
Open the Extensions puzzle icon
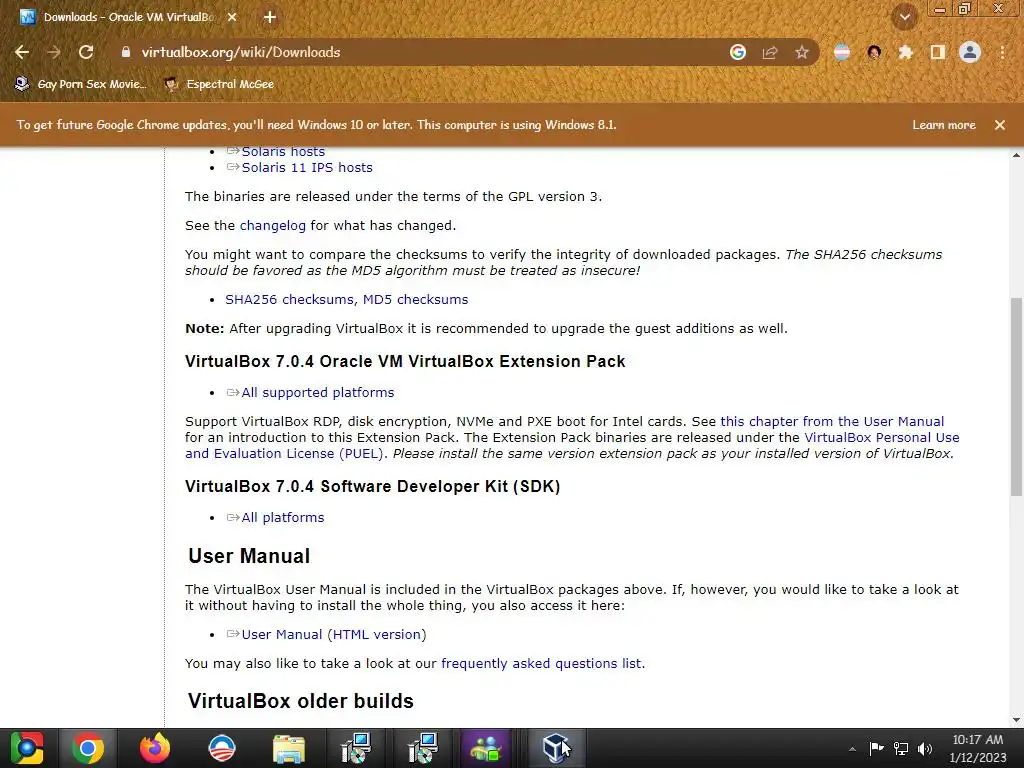[x=905, y=52]
